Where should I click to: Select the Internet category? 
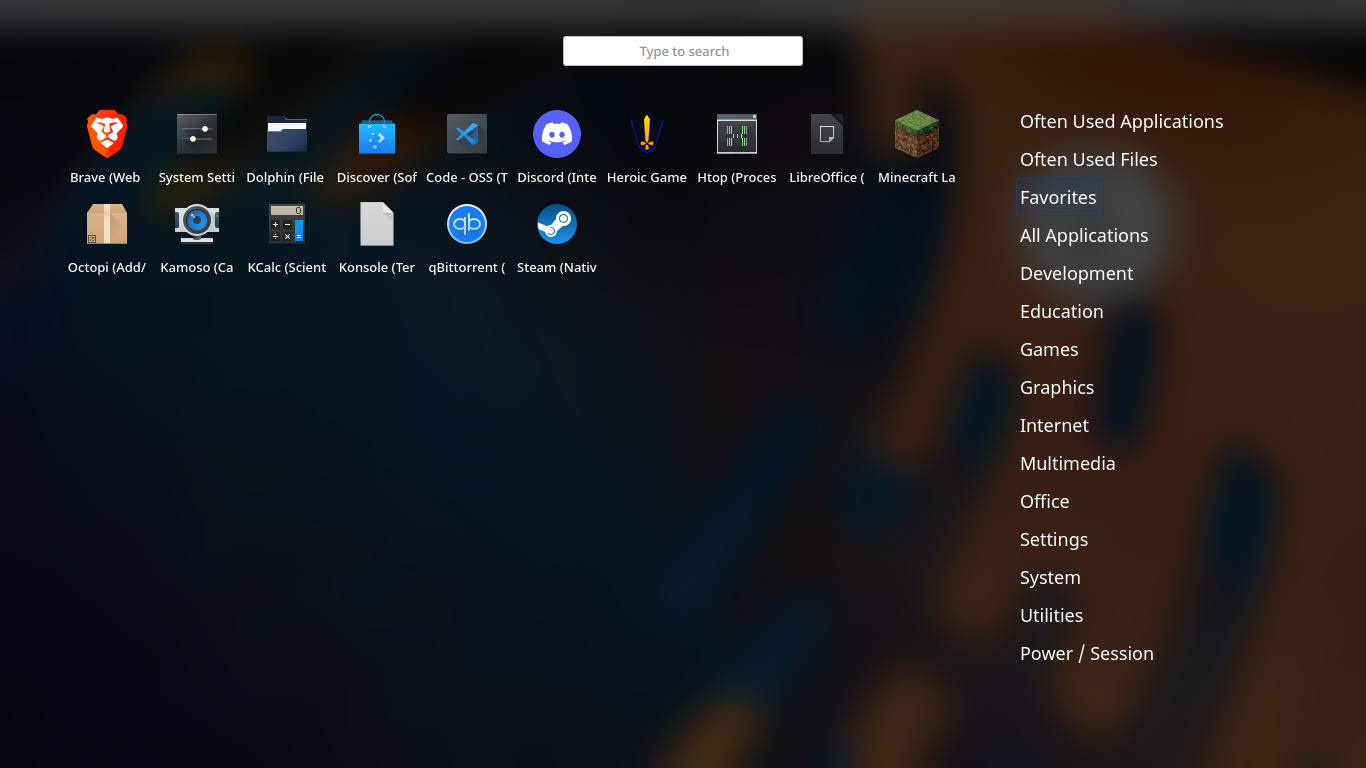pyautogui.click(x=1054, y=426)
